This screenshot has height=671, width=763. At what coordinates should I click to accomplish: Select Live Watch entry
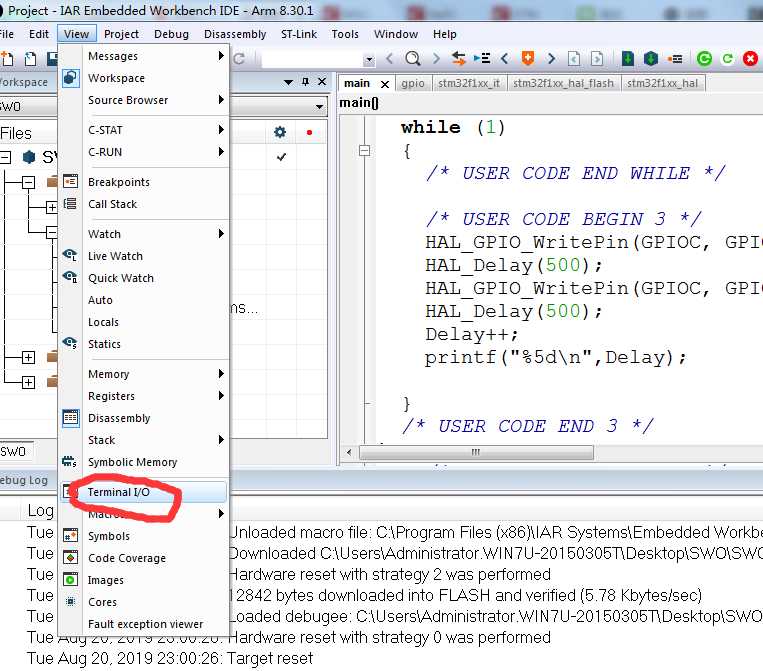pos(144,256)
